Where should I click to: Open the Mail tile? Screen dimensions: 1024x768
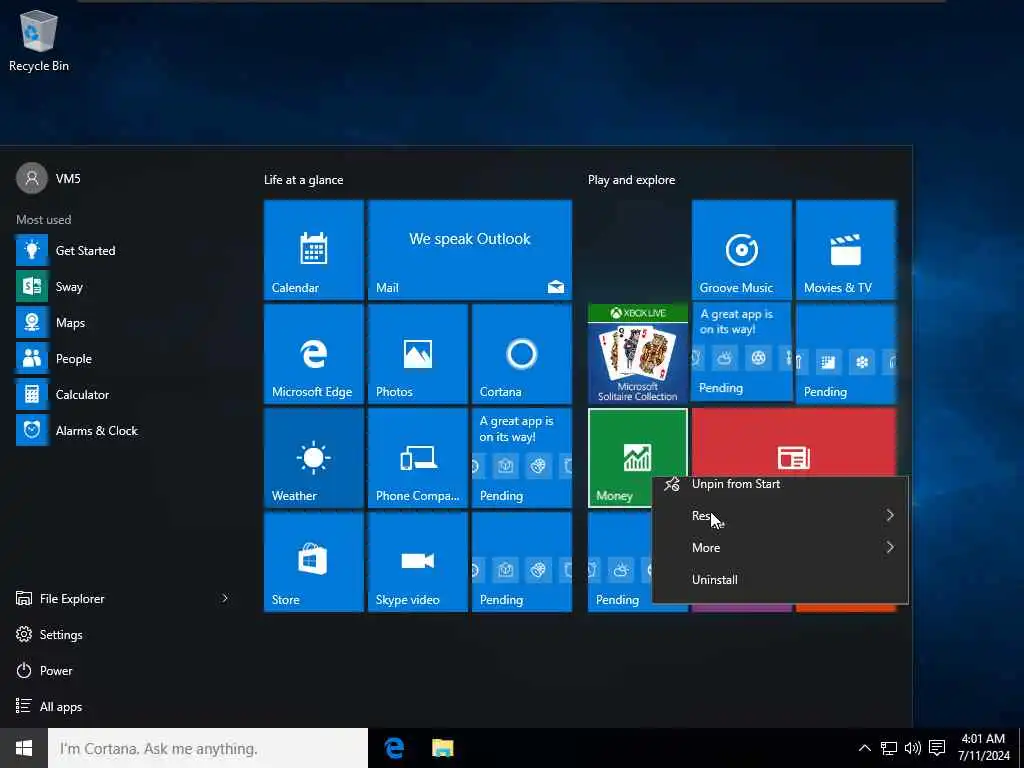pos(470,250)
